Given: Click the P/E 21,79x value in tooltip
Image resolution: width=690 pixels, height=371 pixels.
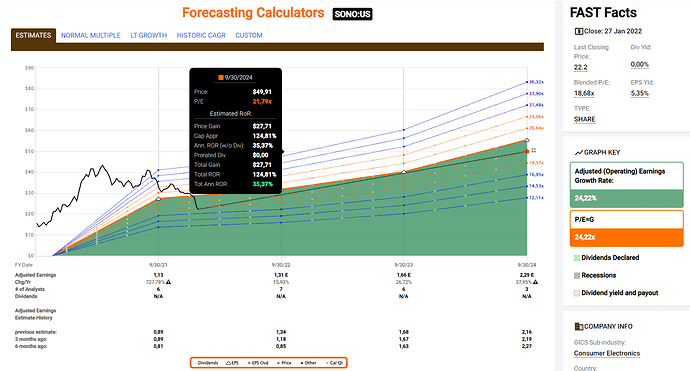Looking at the screenshot, I should (x=262, y=102).
